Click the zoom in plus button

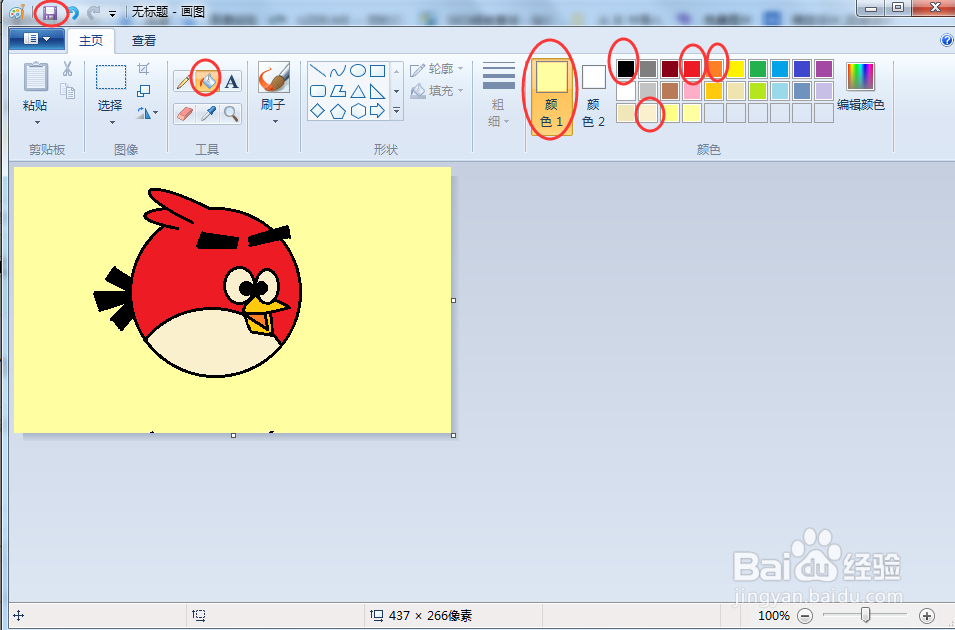pyautogui.click(x=926, y=616)
